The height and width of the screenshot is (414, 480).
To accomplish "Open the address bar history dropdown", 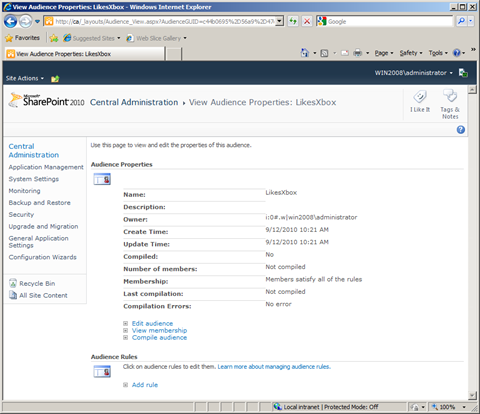I will pos(280,22).
